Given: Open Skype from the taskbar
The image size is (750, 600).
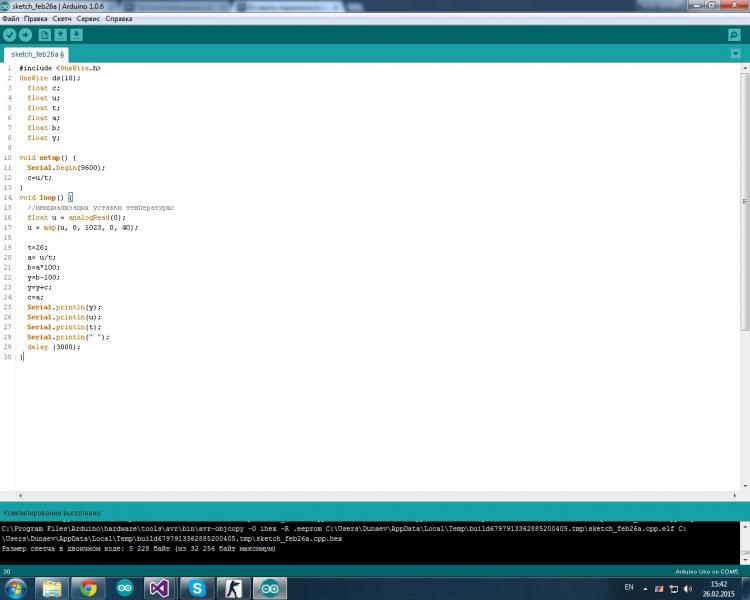Looking at the screenshot, I should [x=197, y=588].
